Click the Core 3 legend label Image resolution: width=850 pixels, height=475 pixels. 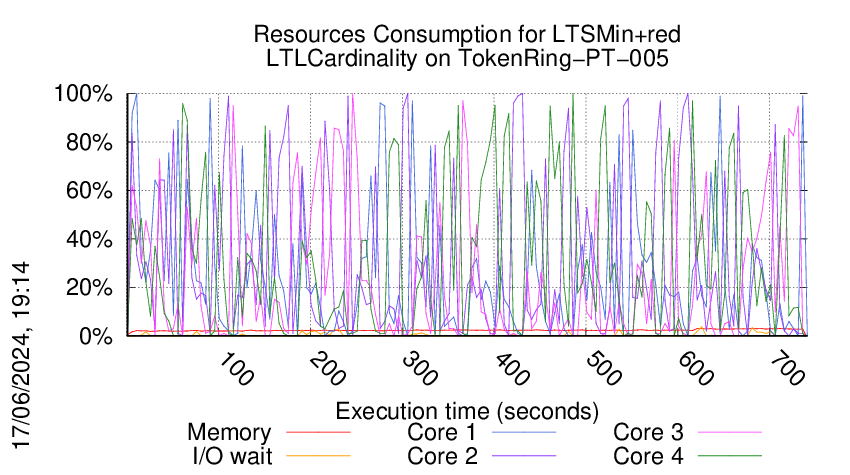point(648,433)
